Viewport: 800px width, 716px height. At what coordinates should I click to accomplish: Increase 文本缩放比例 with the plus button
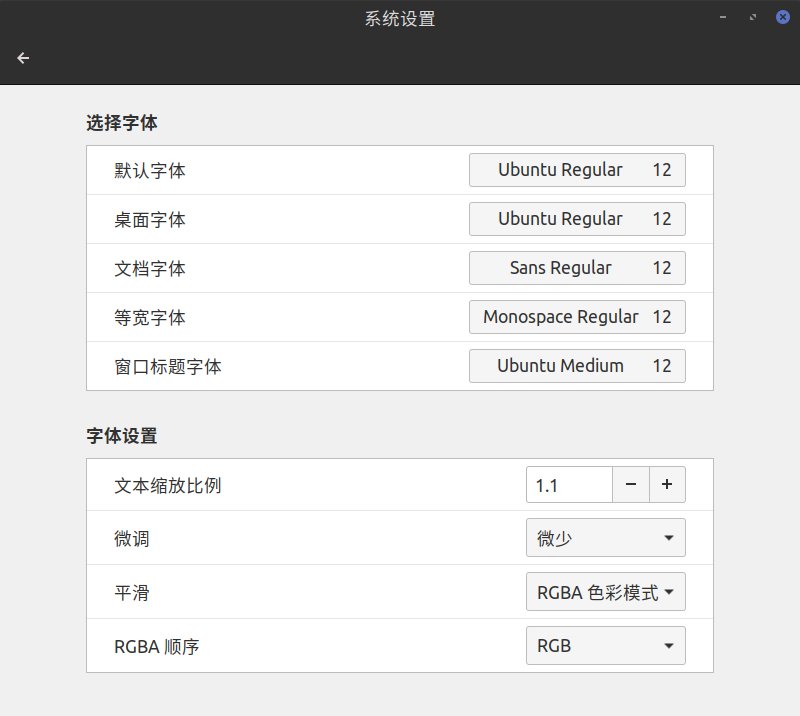click(667, 485)
